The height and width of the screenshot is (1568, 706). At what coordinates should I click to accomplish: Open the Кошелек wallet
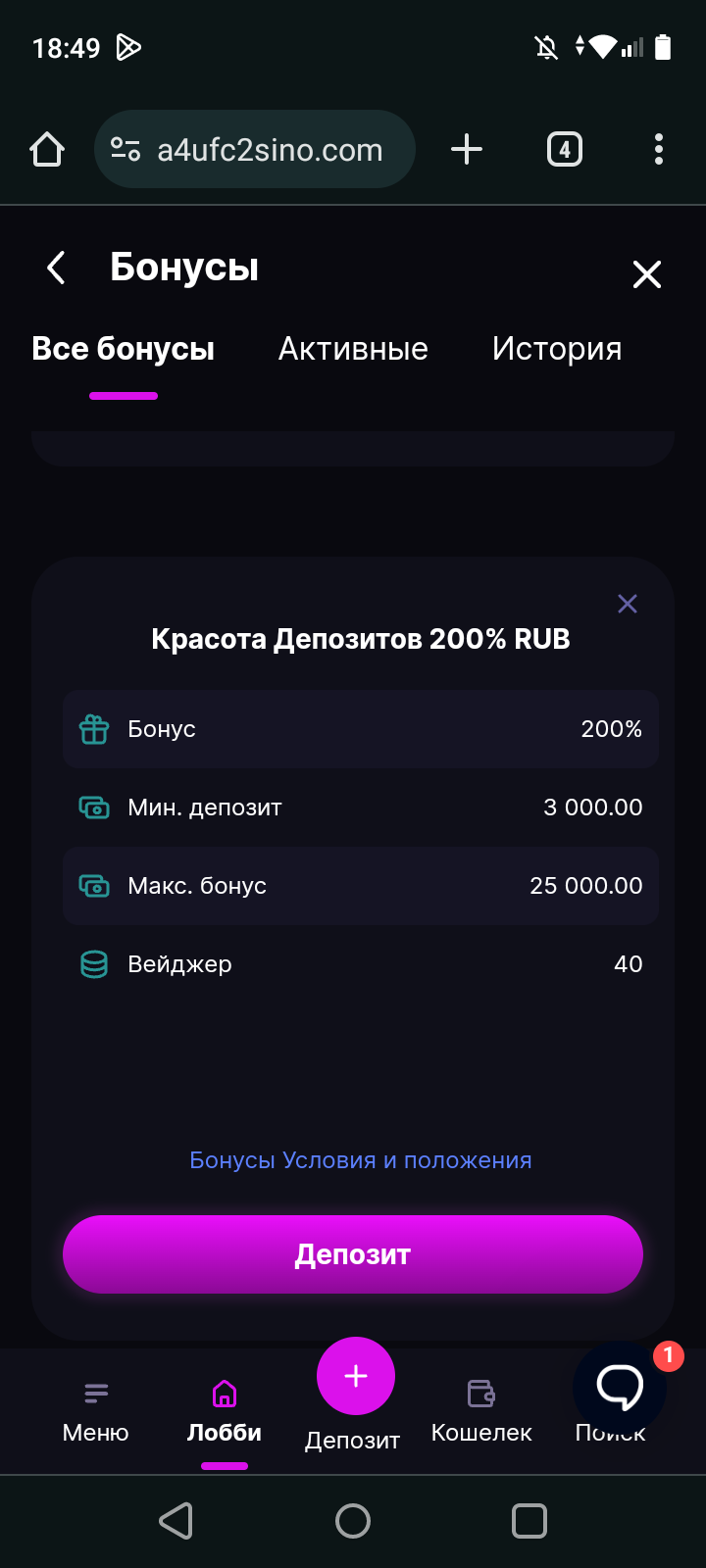[x=481, y=1411]
